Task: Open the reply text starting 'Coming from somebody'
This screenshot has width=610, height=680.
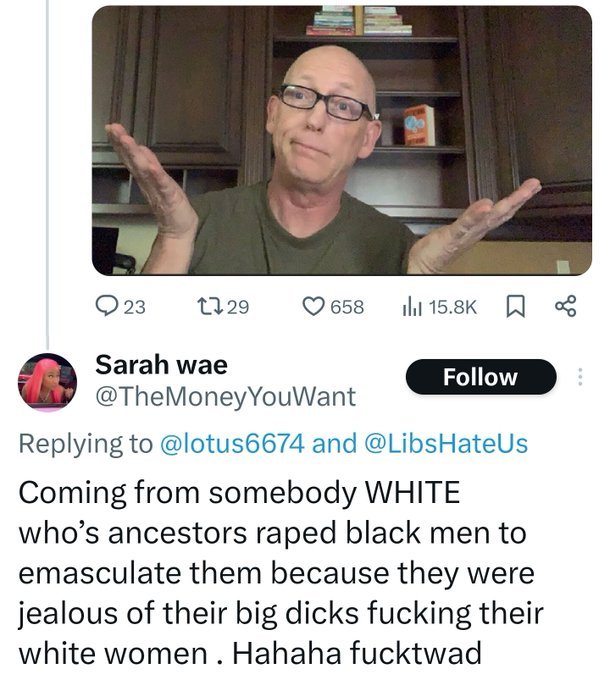Action: 281,572
